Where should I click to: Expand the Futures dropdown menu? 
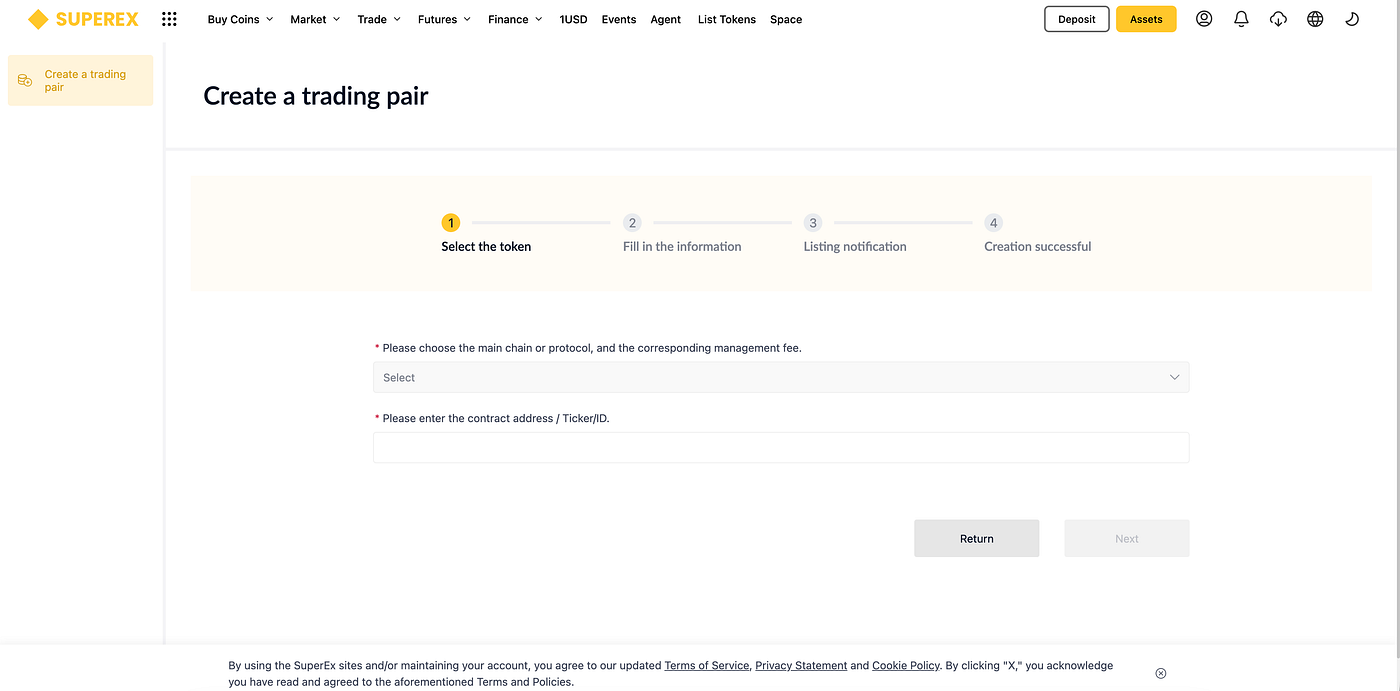pos(444,19)
